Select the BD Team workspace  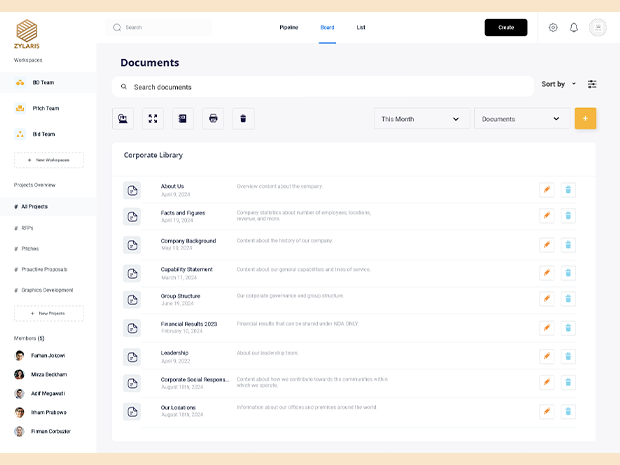[x=48, y=83]
